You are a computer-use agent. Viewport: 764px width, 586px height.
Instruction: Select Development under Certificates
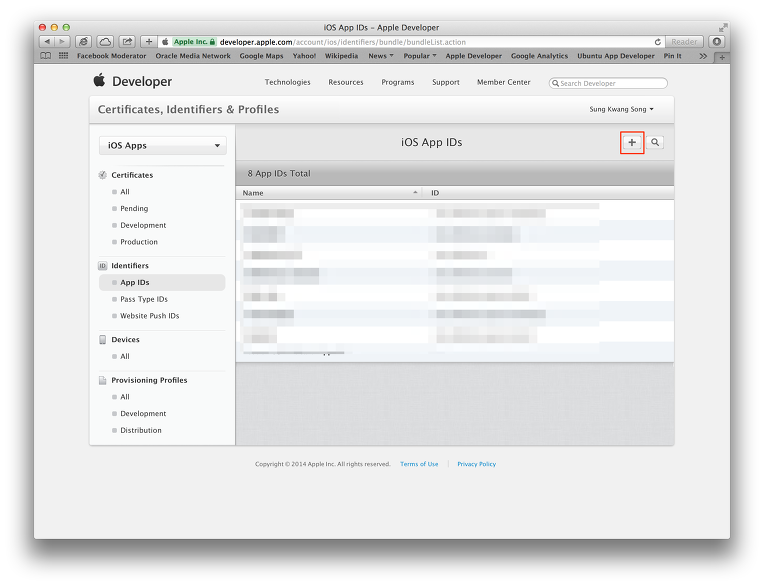click(x=143, y=225)
